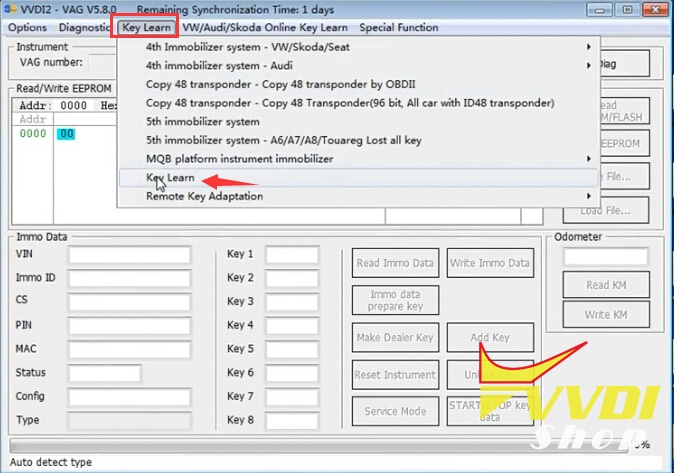Click the Key 3 field

[x=292, y=302]
